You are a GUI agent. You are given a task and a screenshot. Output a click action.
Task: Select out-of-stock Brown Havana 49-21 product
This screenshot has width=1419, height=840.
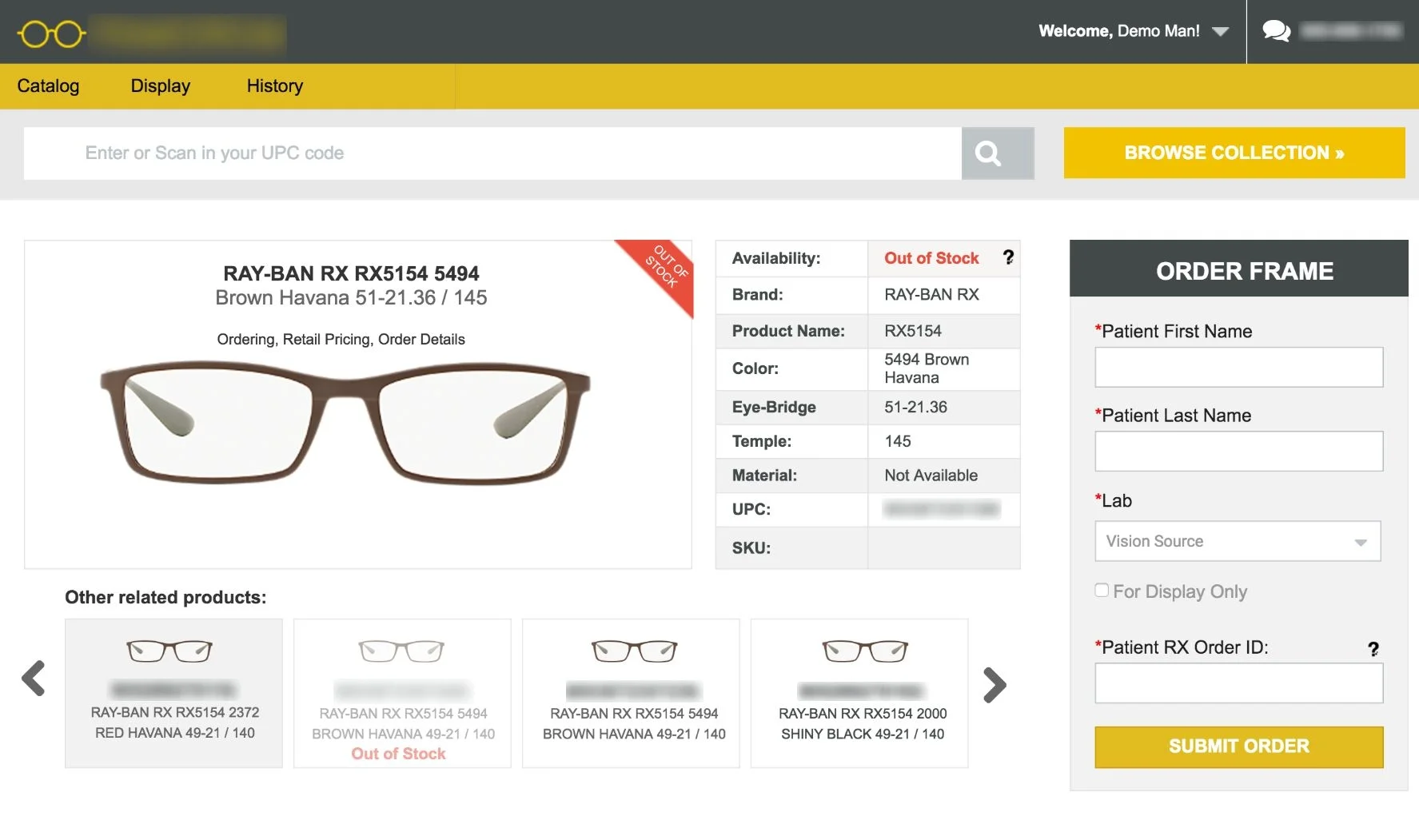tap(402, 693)
